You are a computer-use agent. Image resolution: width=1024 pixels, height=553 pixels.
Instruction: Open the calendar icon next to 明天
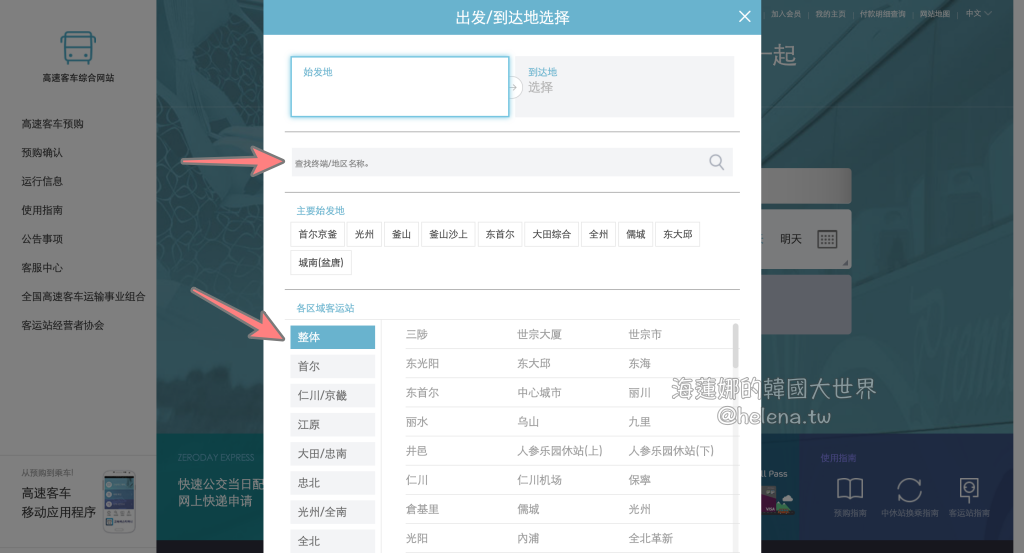tap(827, 239)
